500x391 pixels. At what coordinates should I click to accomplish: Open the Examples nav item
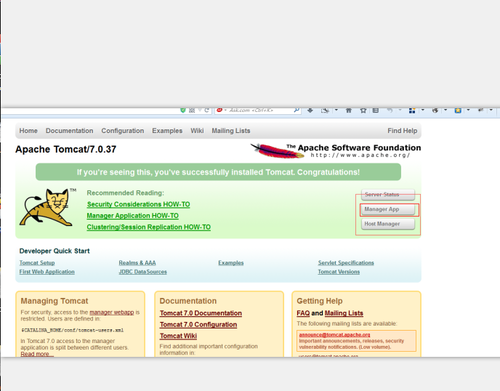167,131
